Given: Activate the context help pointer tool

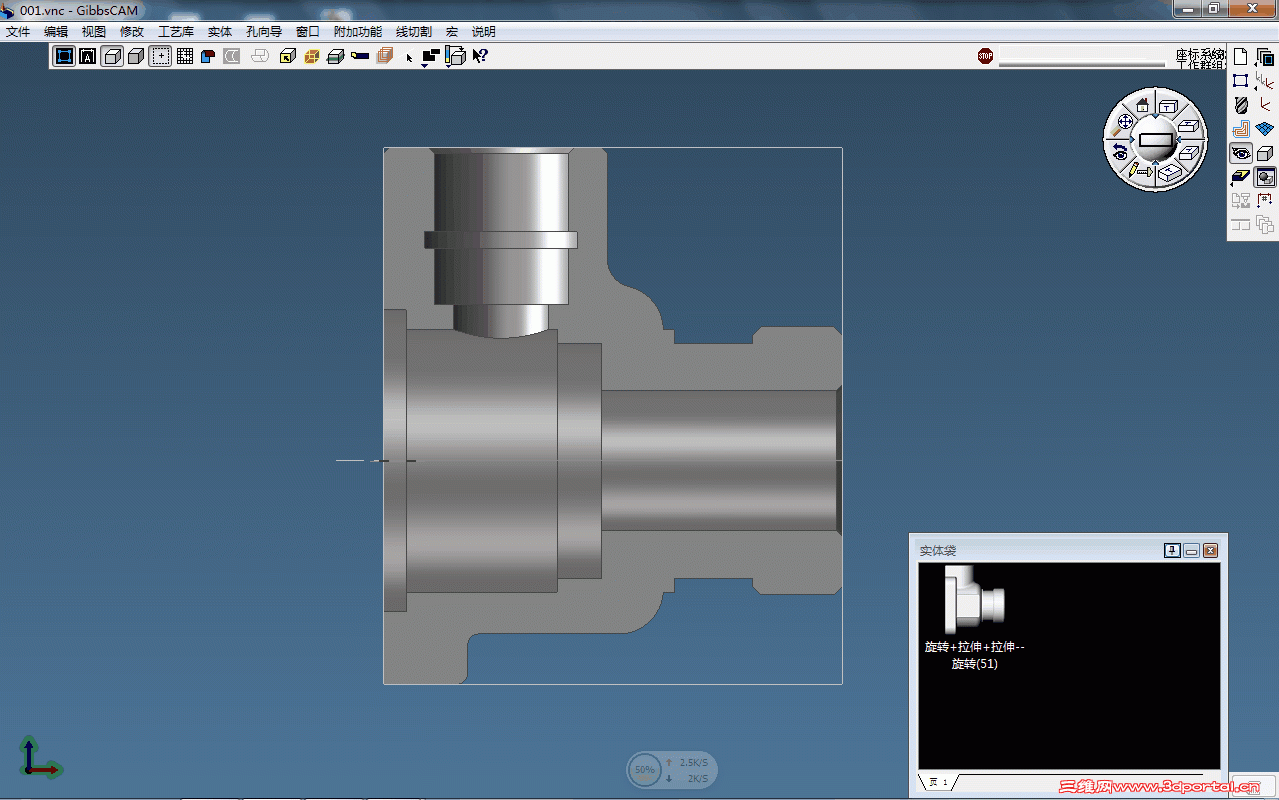Looking at the screenshot, I should point(480,56).
